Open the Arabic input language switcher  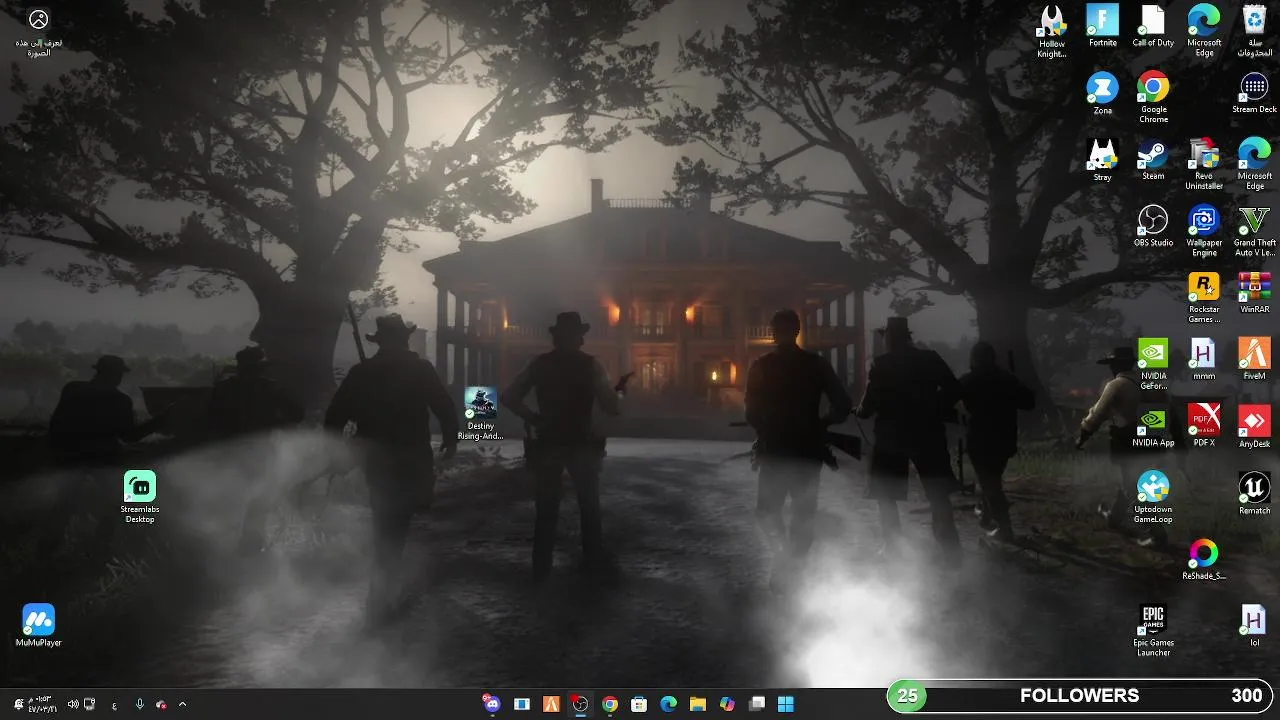coord(114,704)
